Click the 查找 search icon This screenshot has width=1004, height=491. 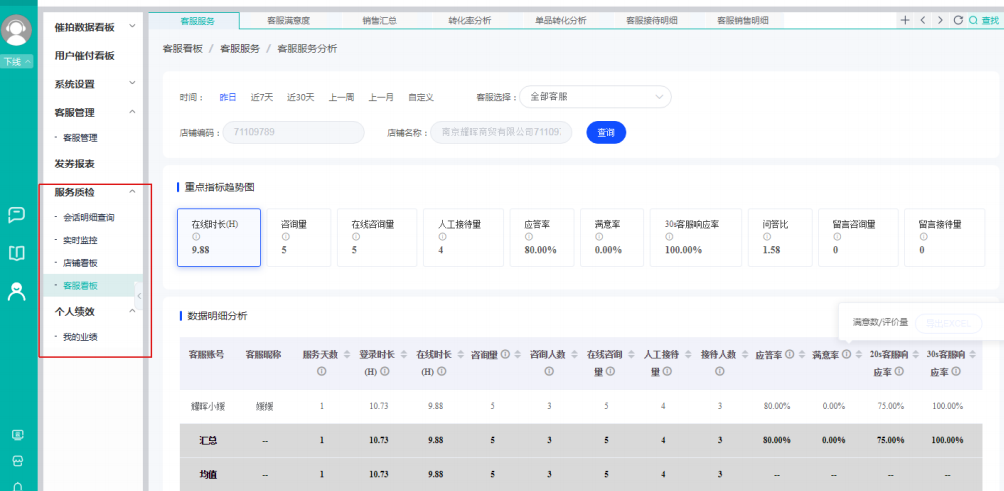click(x=973, y=20)
